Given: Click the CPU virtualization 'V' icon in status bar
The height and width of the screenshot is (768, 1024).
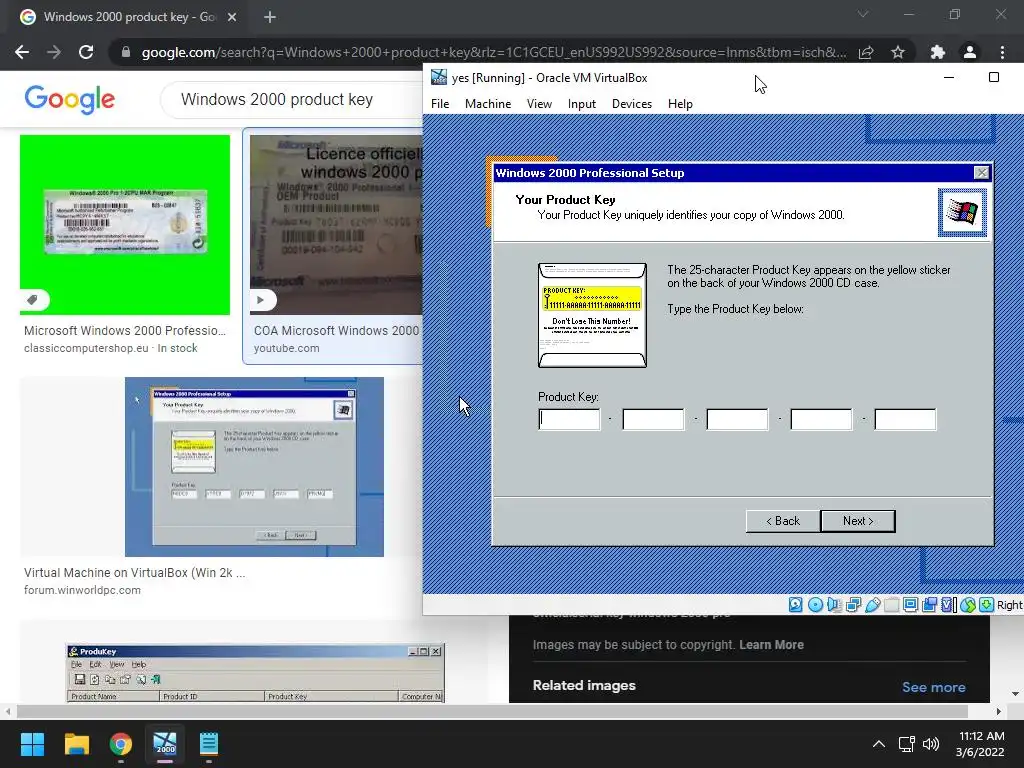Looking at the screenshot, I should tap(948, 605).
